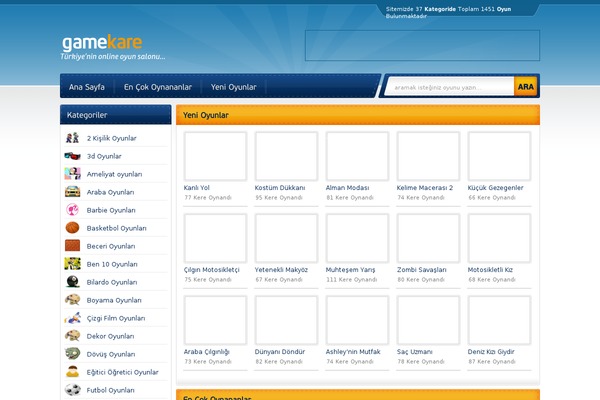Screen dimensions: 600x400
Task: Click the Basketbol Oyunları ball icon
Action: tap(72, 228)
